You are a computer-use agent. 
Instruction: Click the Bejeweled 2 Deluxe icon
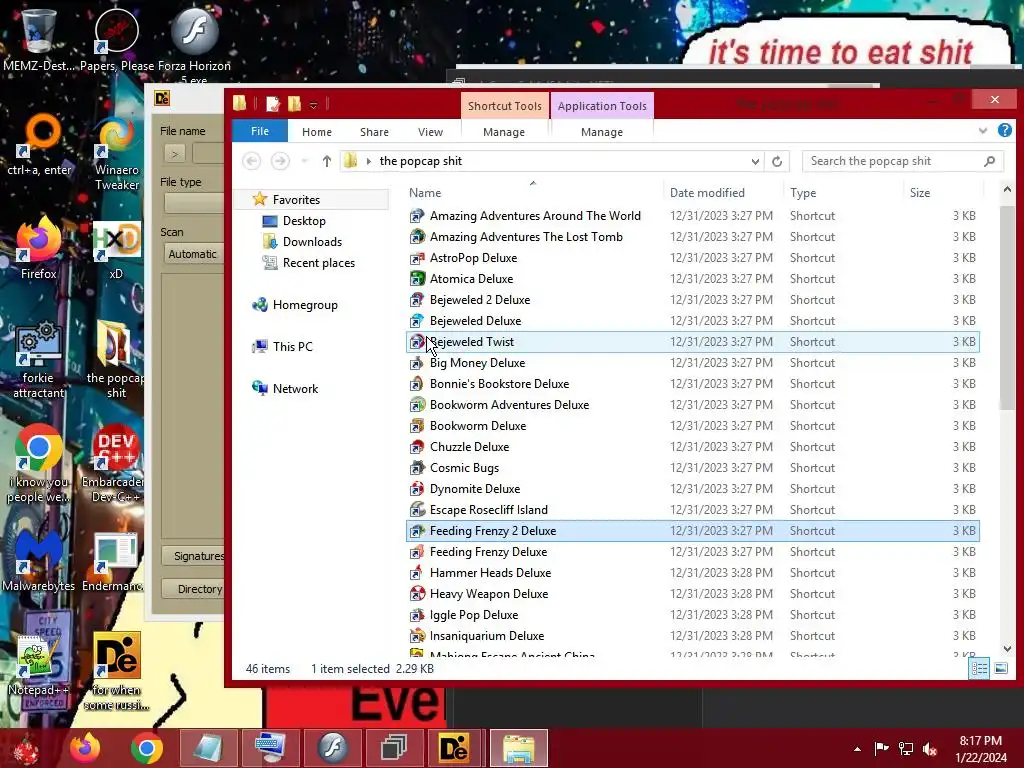pyautogui.click(x=417, y=300)
